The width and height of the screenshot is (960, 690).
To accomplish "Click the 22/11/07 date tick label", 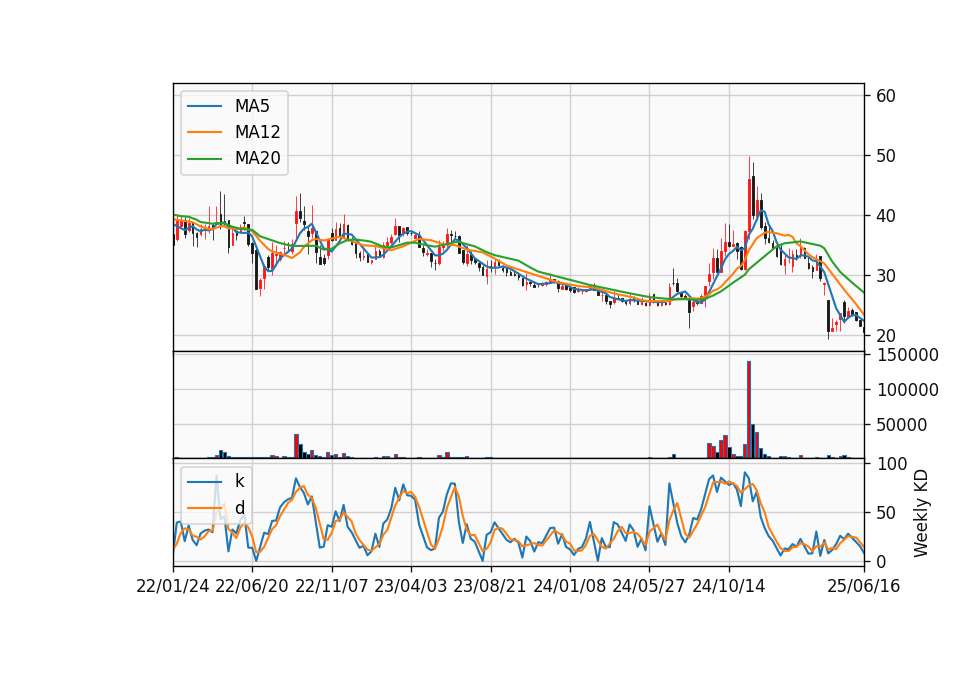I will coord(332,586).
